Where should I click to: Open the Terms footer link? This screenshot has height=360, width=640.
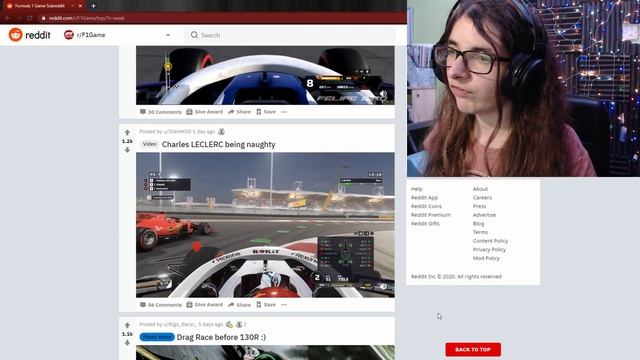pyautogui.click(x=480, y=232)
